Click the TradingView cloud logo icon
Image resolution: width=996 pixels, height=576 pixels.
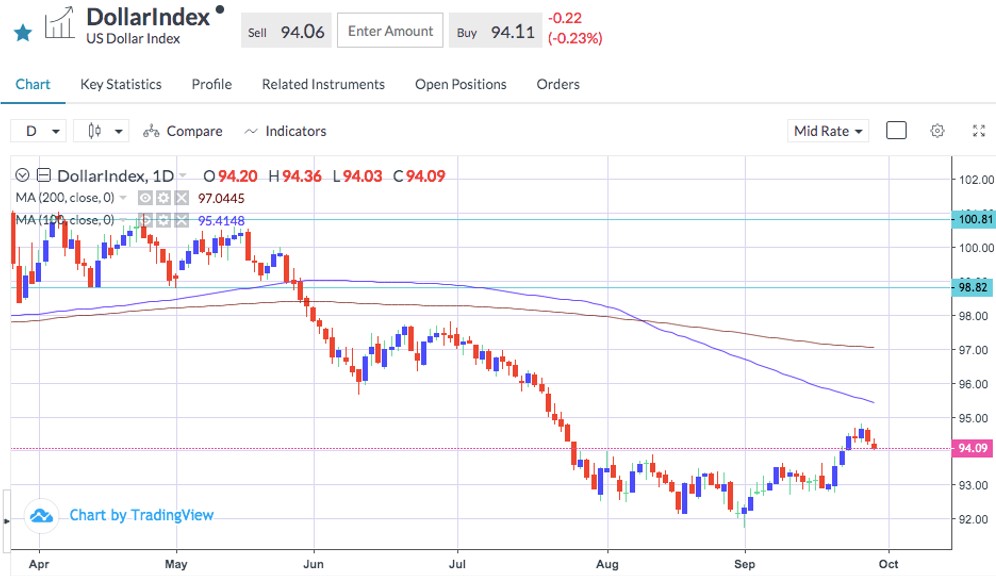click(x=41, y=515)
